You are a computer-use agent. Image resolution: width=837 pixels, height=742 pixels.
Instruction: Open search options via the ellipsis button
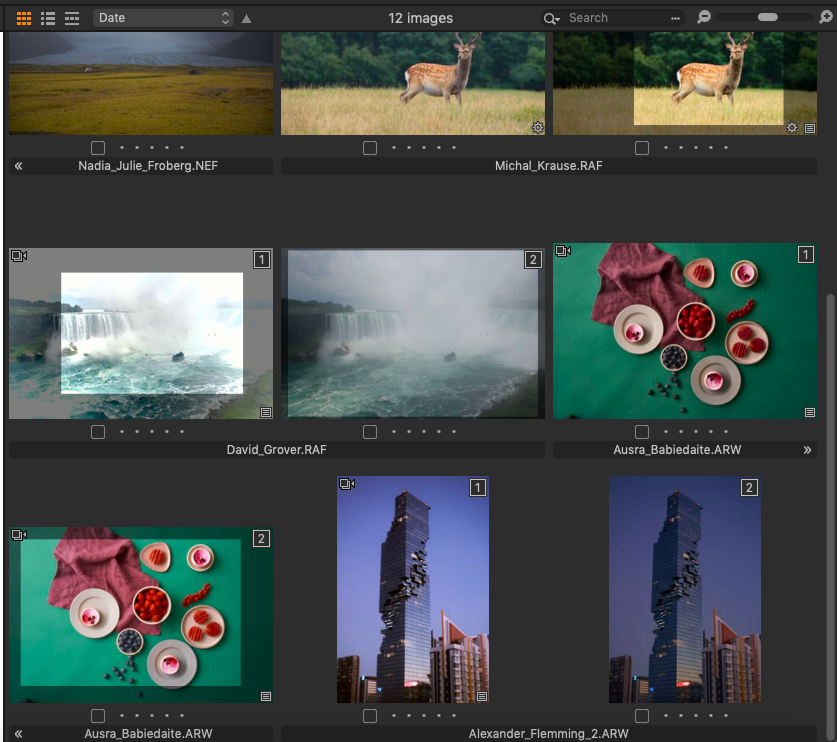click(x=676, y=17)
